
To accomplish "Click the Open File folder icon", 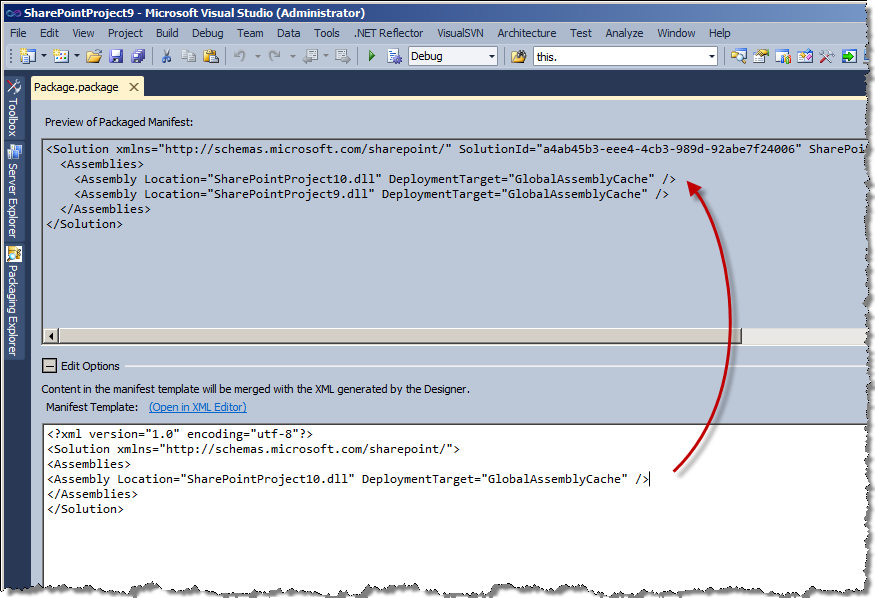I will (94, 56).
